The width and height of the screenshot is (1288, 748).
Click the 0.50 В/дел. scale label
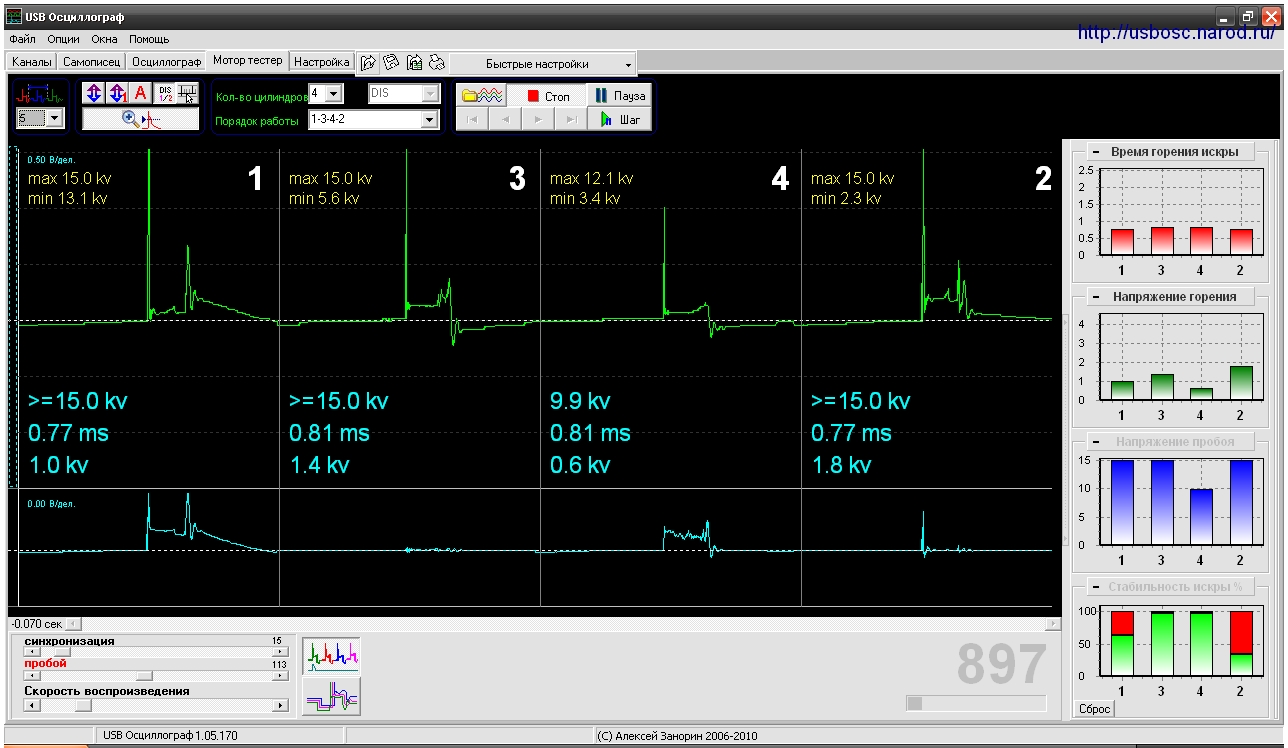click(51, 160)
